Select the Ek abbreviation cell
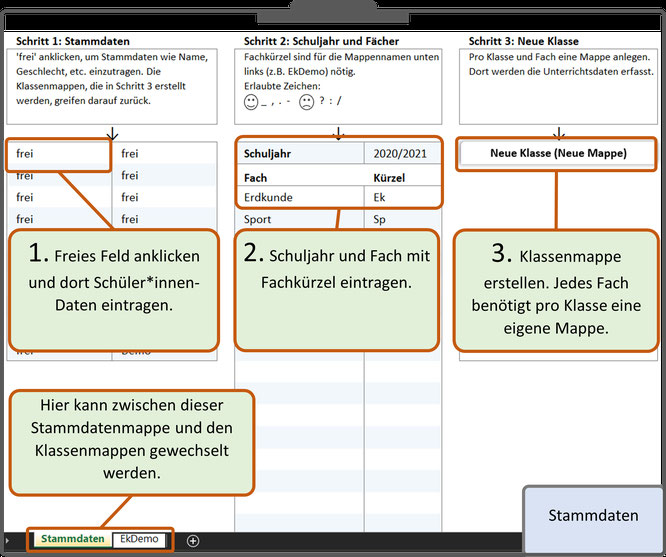Viewport: 666px width, 557px height. (402, 197)
